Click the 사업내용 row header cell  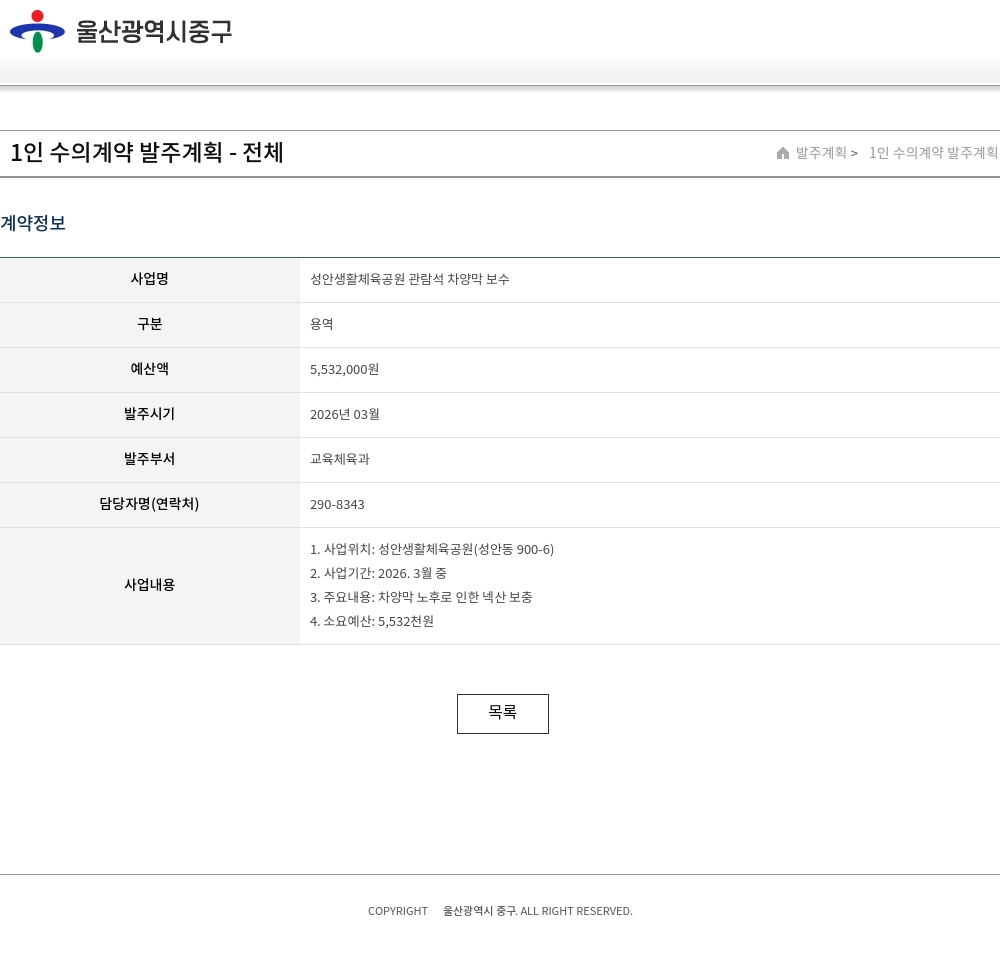pos(149,585)
